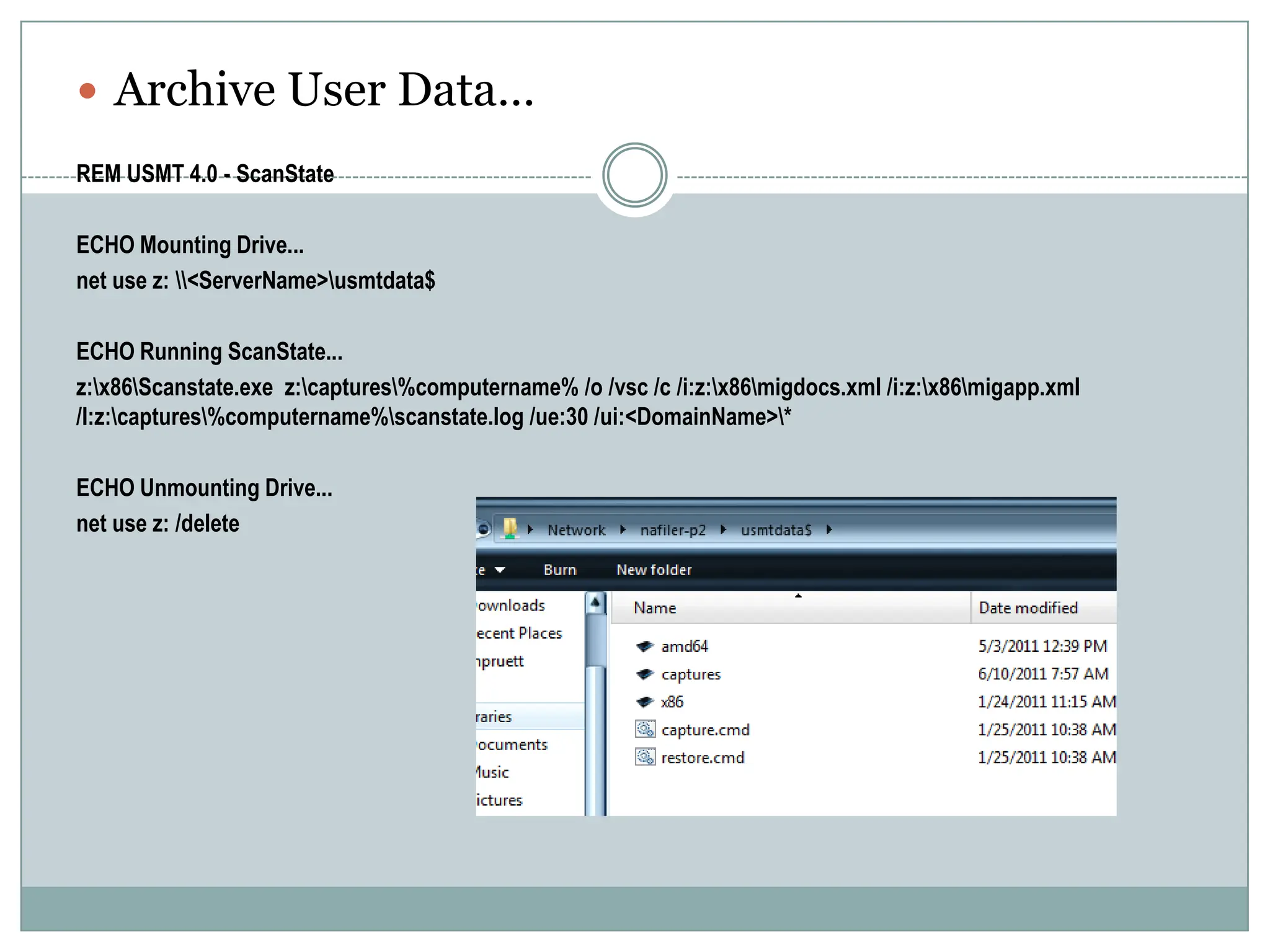Open Pictures in the navigation pane
The height and width of the screenshot is (952, 1270).
[499, 800]
